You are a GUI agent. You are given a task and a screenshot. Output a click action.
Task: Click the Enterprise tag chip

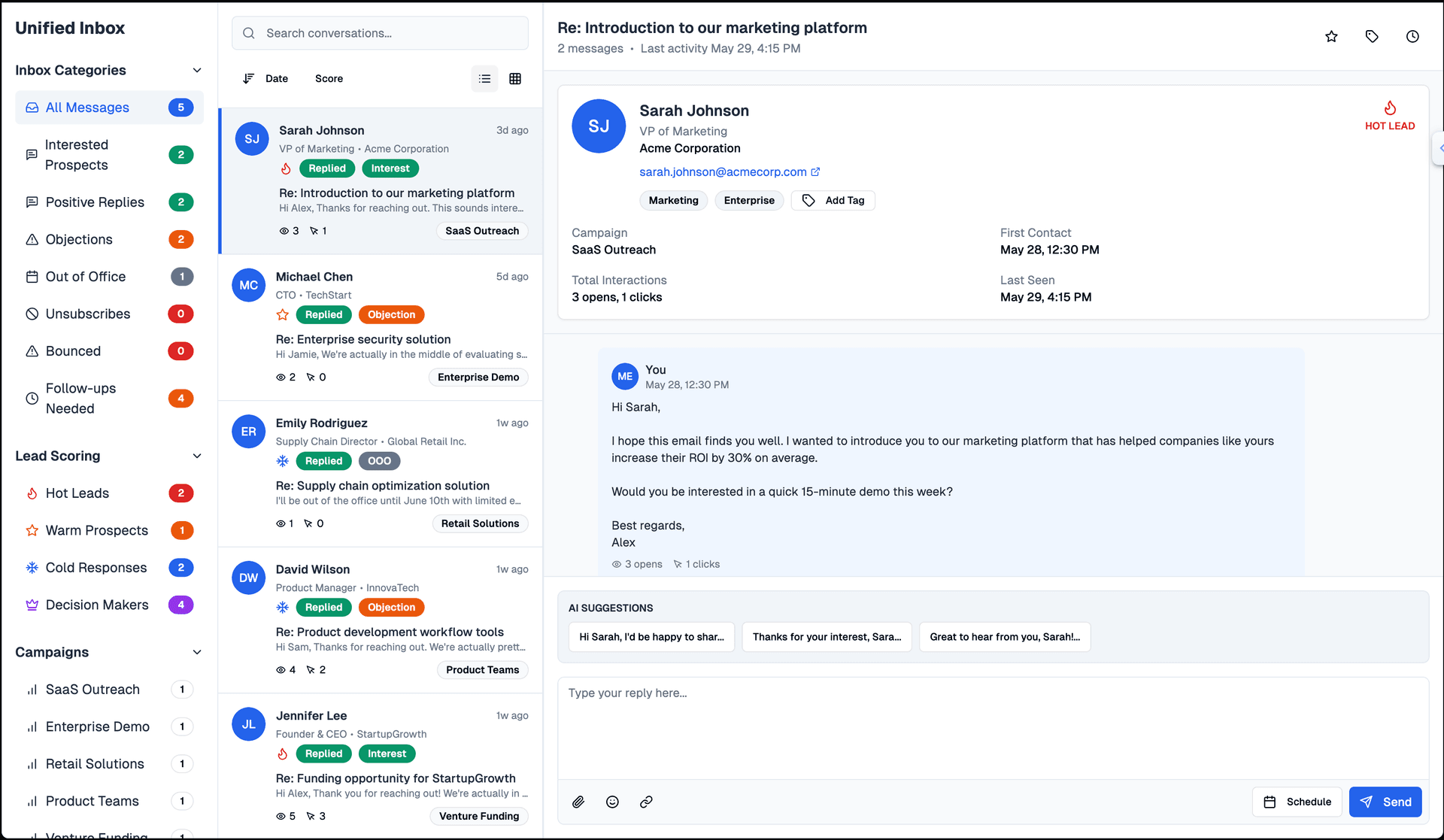click(749, 200)
